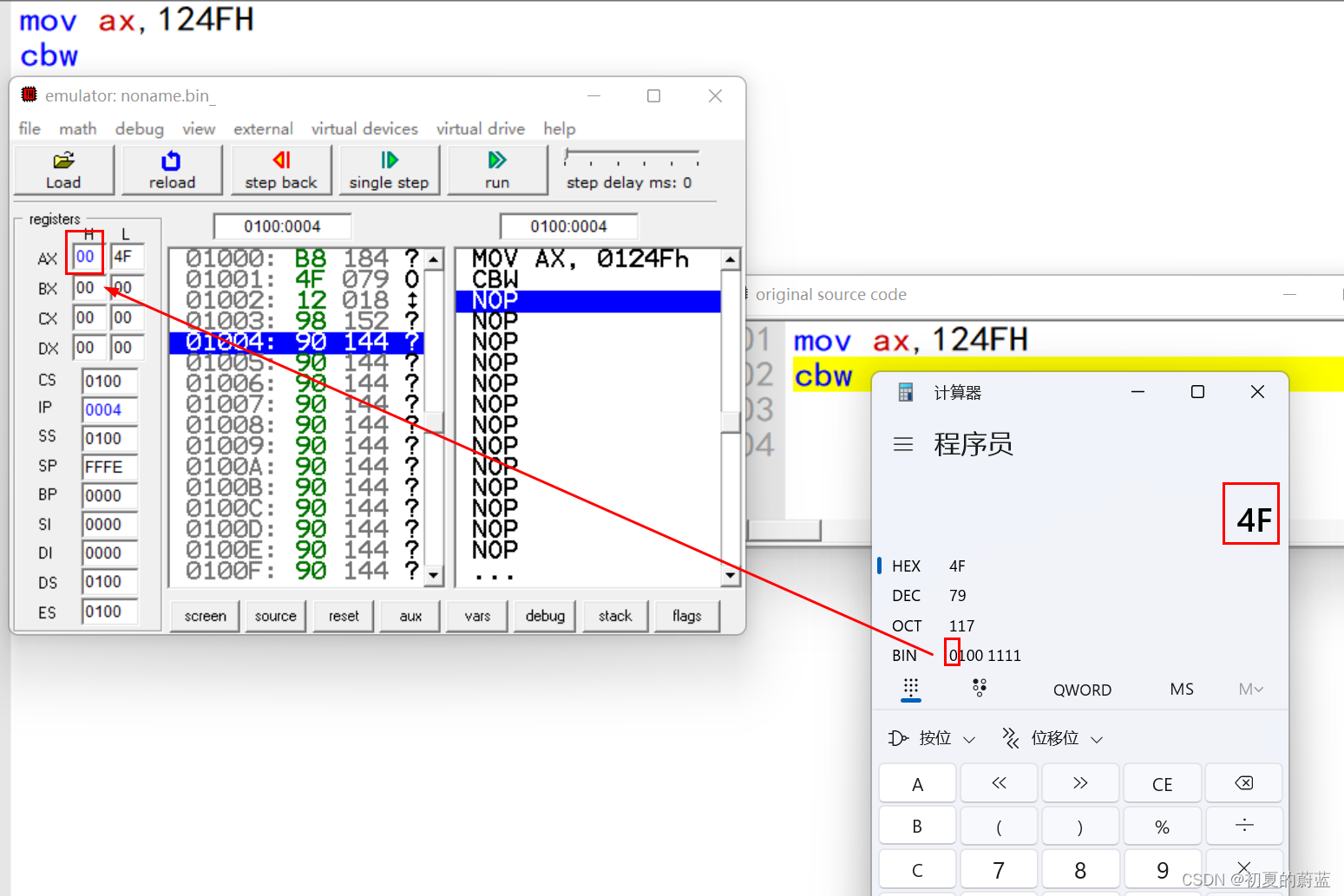Click the screen button in emulator

[x=205, y=616]
